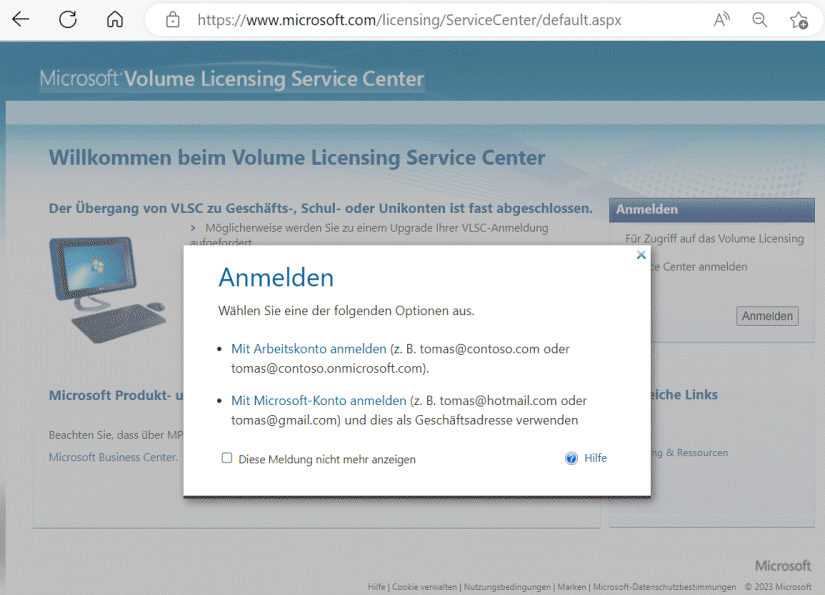825x595 pixels.
Task: Click the 'Microsoft Produkt-' section heading
Action: point(116,395)
